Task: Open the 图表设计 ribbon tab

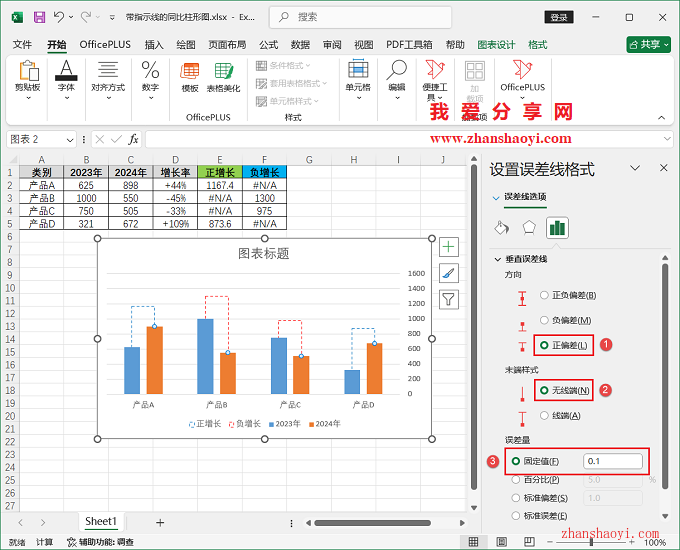Action: pos(496,45)
